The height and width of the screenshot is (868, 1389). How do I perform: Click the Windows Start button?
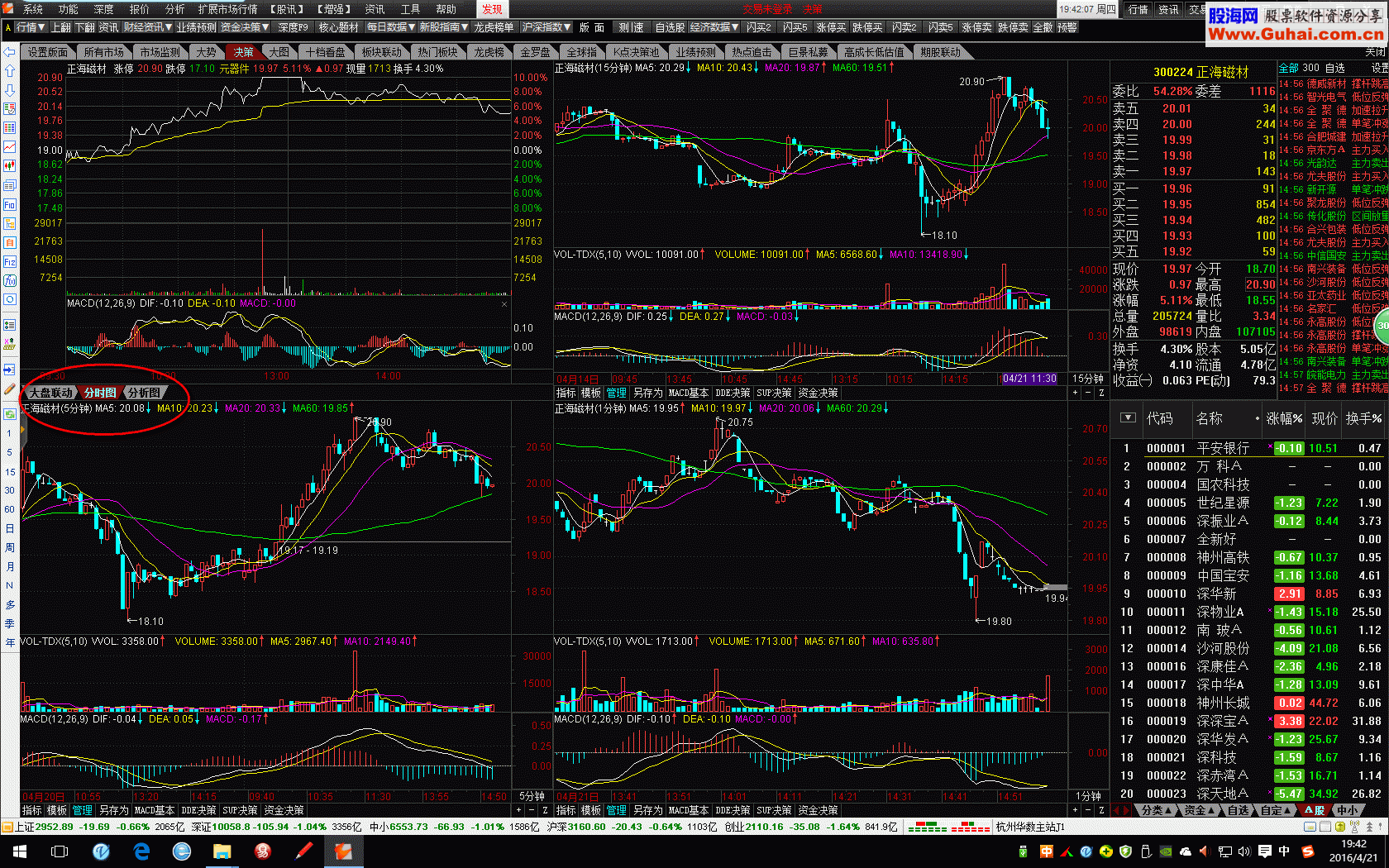pos(20,851)
